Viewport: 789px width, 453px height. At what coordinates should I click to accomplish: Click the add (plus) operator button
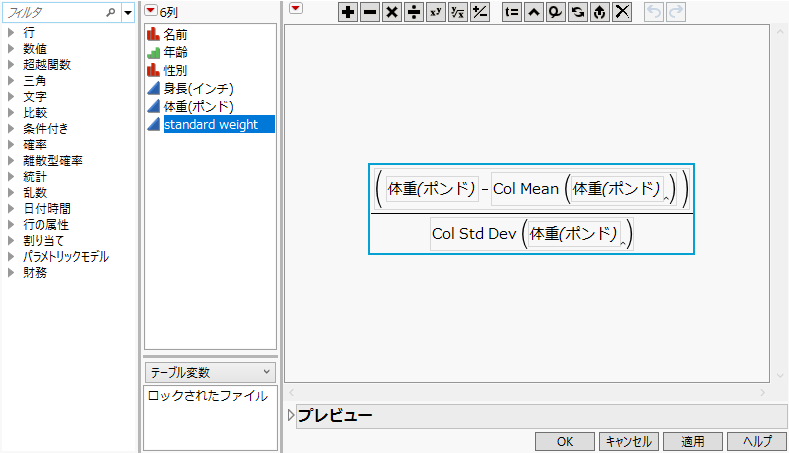[348, 12]
